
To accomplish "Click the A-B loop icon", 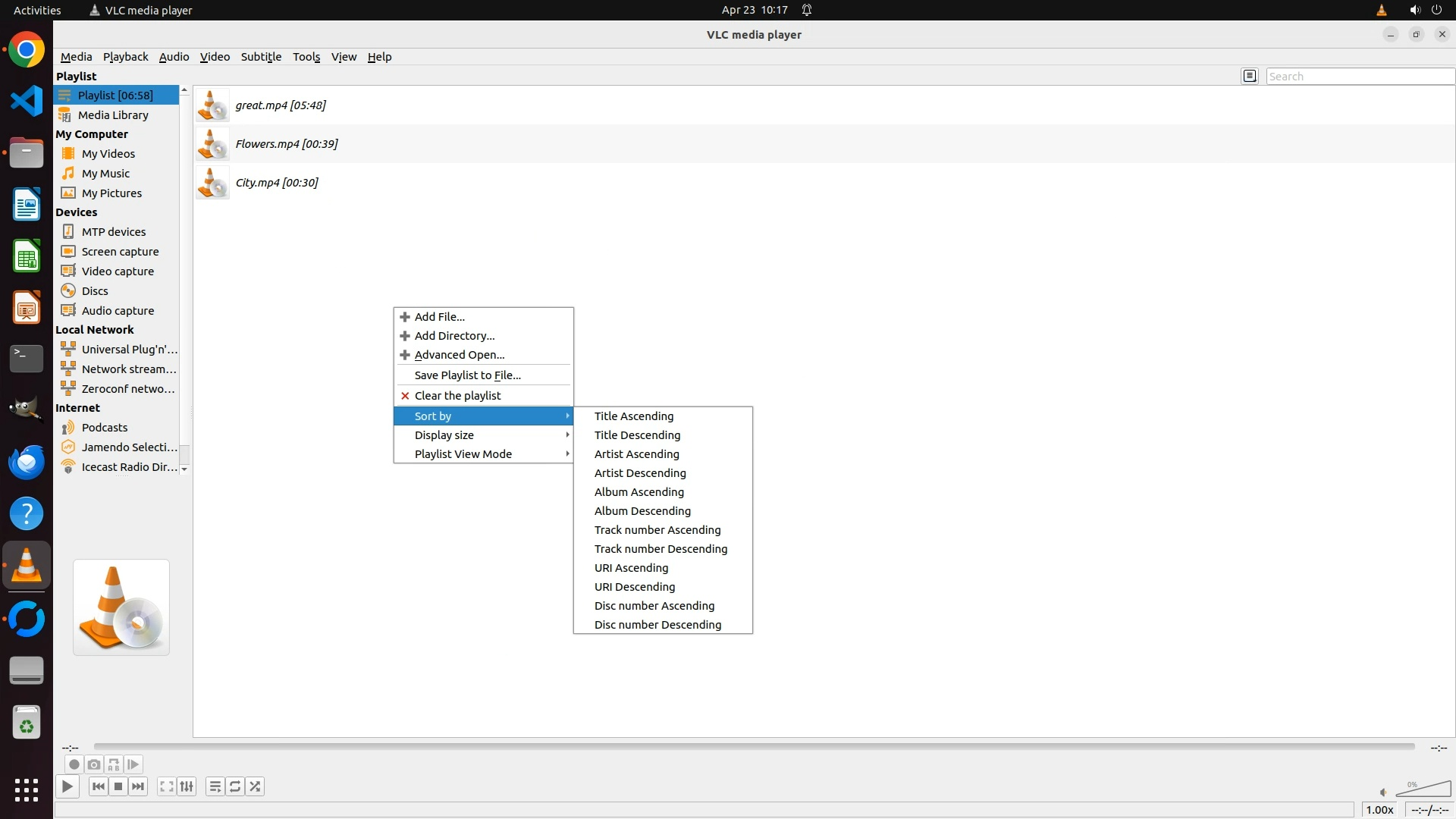I will [x=114, y=764].
